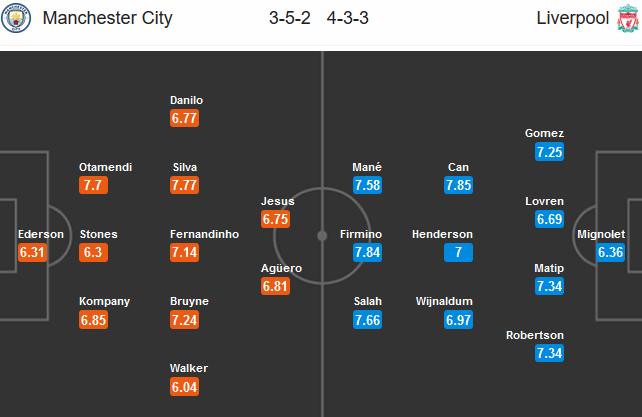The image size is (642, 417).
Task: Click the Liverpool club crest
Action: coord(628,18)
